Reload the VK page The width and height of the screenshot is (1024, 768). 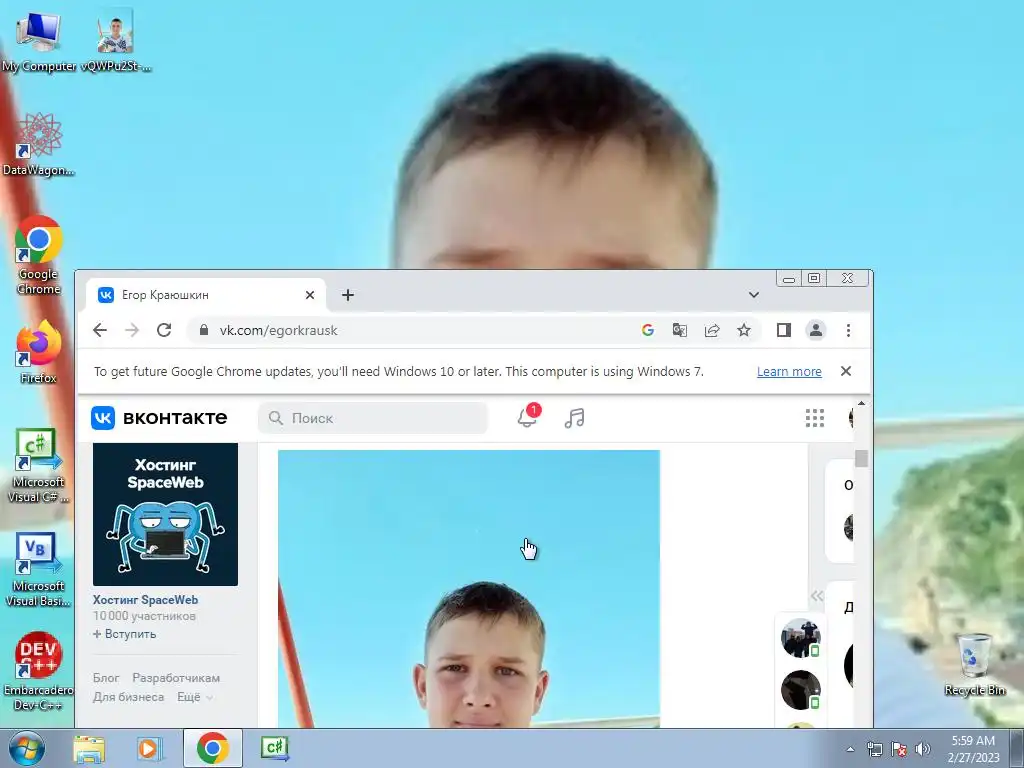point(164,330)
